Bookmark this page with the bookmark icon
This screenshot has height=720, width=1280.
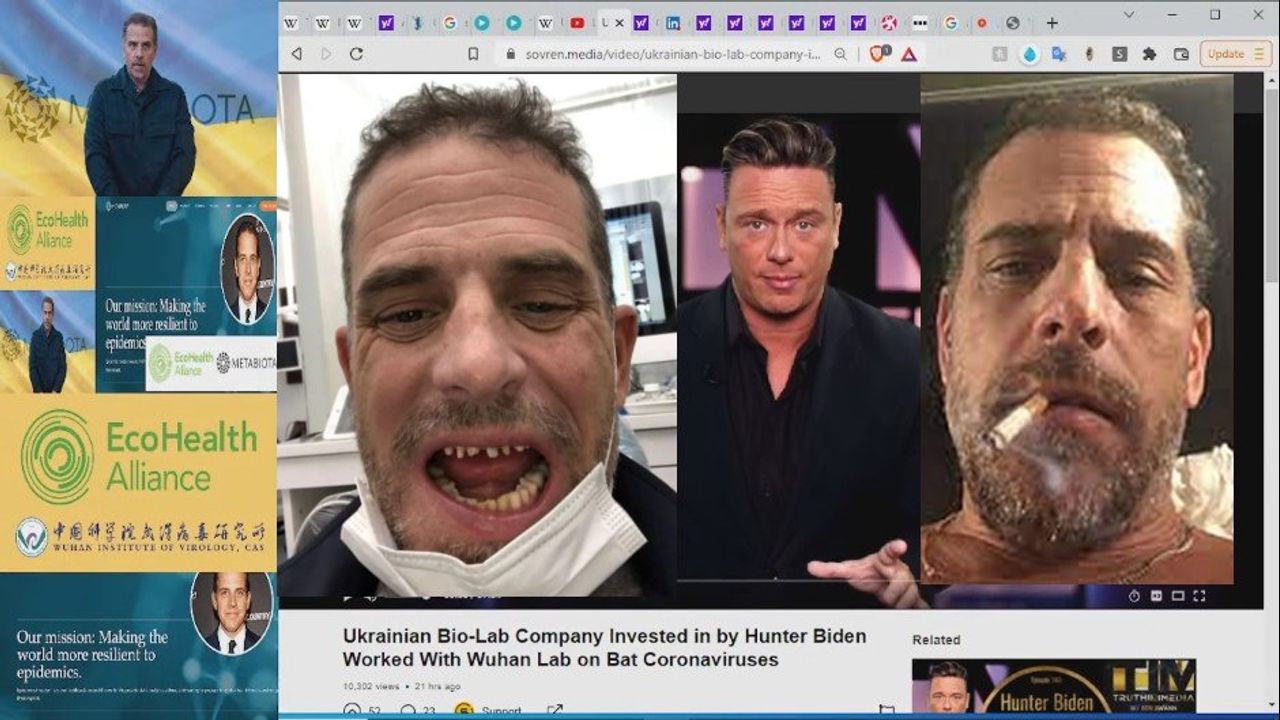(473, 54)
